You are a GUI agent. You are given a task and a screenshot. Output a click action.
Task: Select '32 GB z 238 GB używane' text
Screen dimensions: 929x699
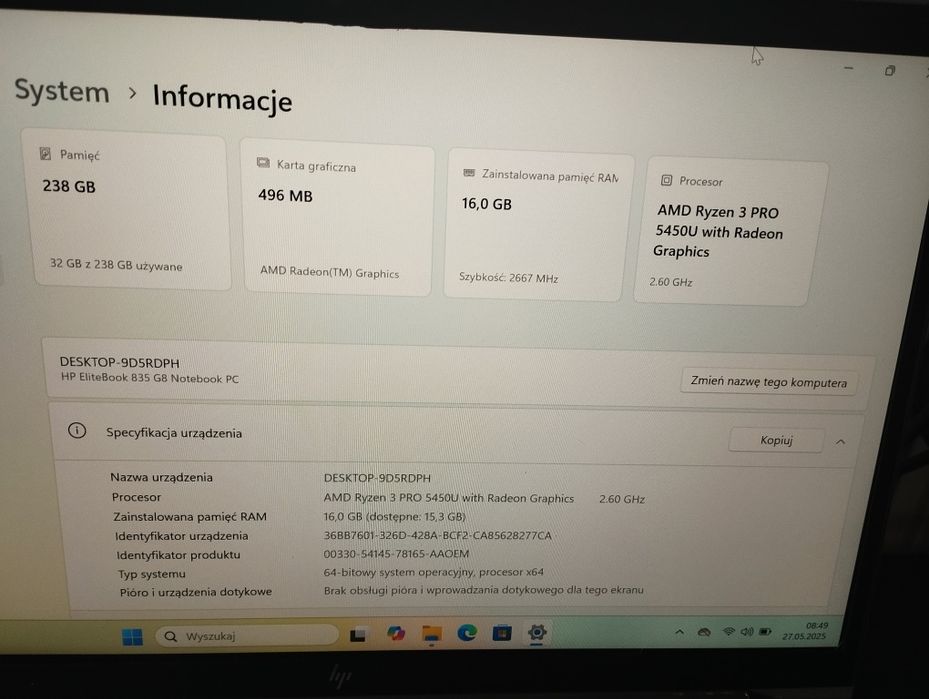pos(116,265)
